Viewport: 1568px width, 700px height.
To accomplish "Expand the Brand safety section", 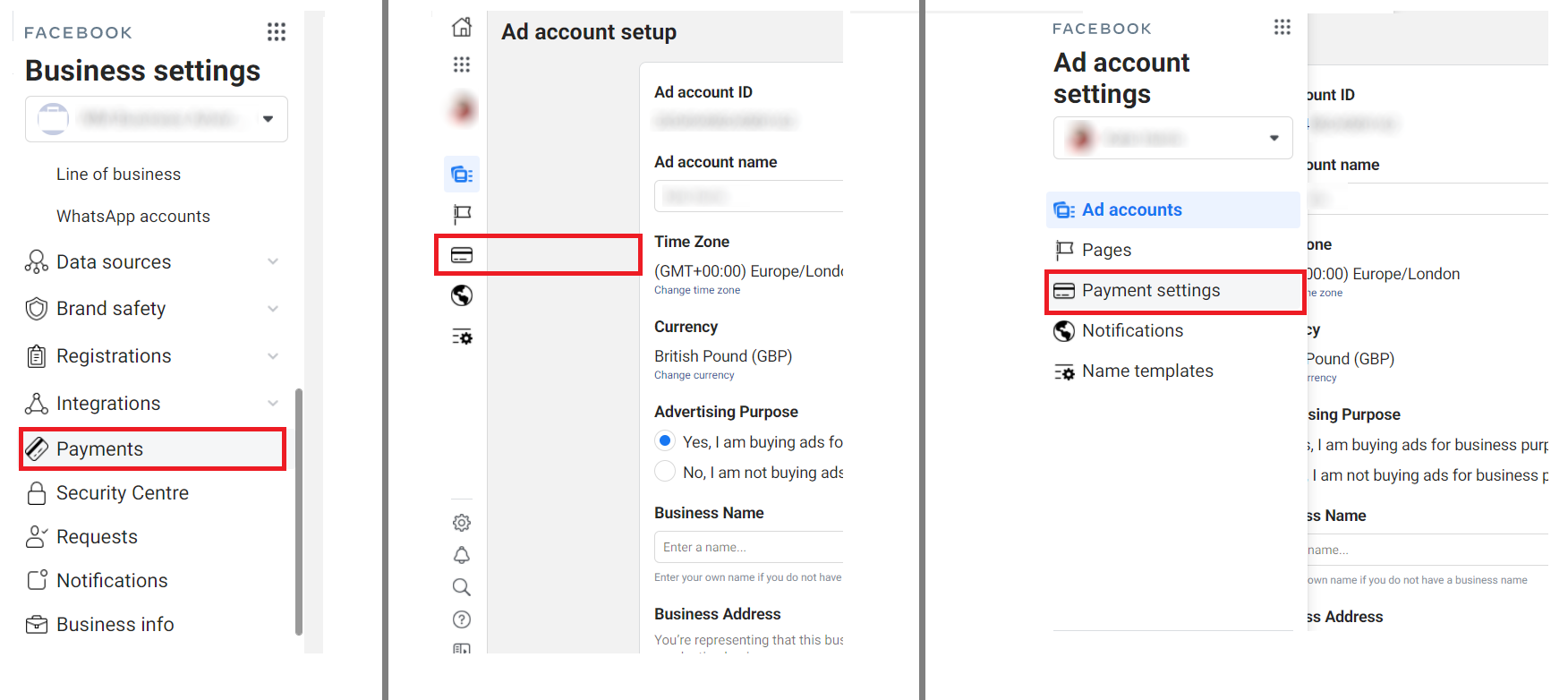I will 273,309.
